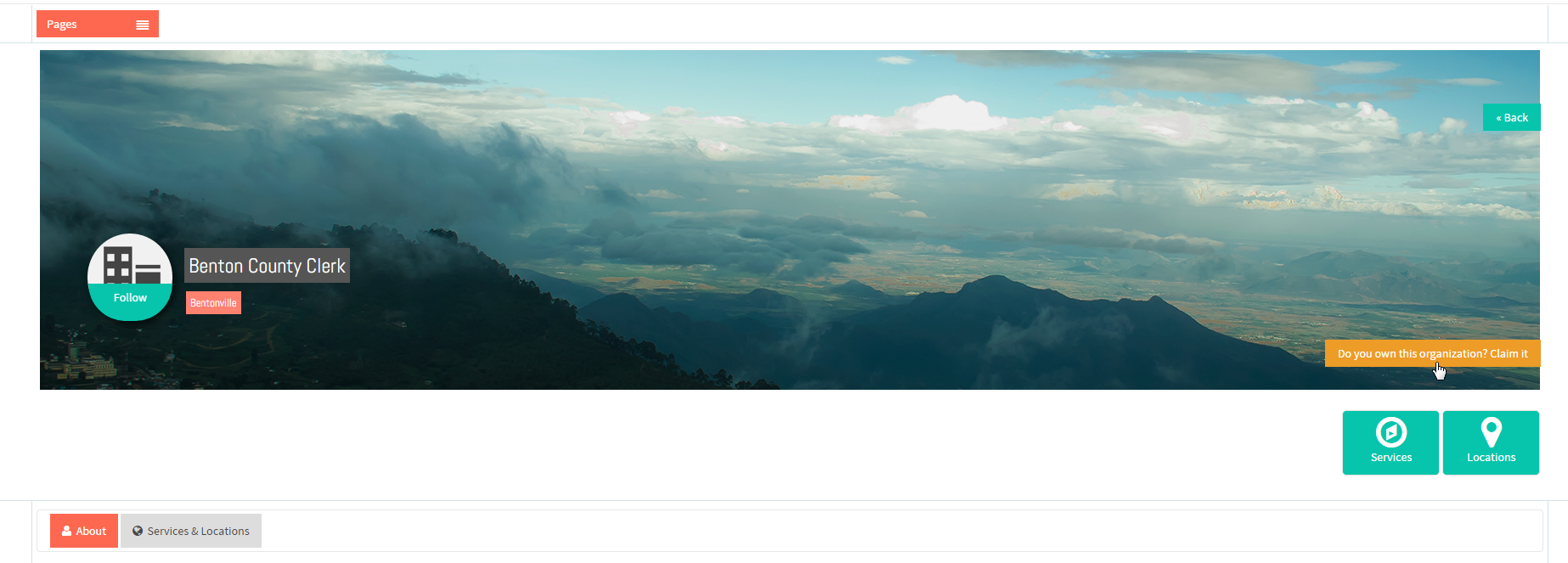The height and width of the screenshot is (563, 1568).
Task: Click the Services label text on tile
Action: point(1391,458)
